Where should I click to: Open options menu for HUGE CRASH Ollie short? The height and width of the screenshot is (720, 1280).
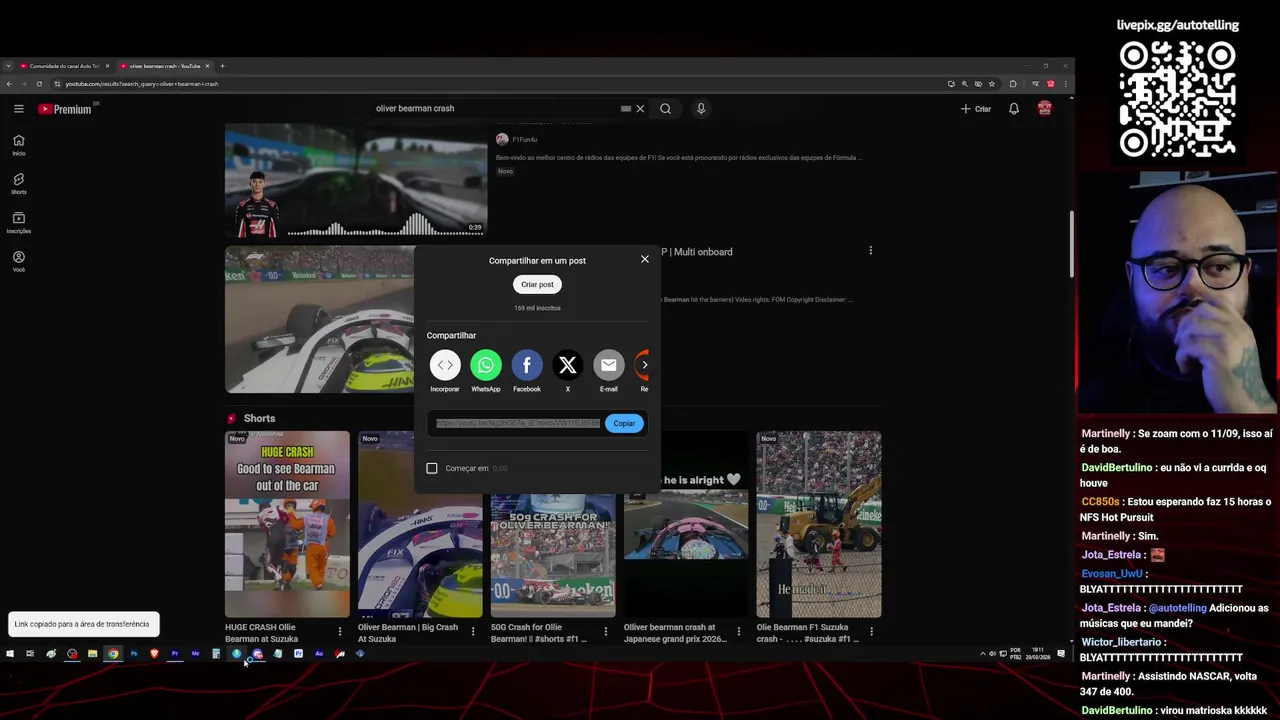tap(340, 632)
